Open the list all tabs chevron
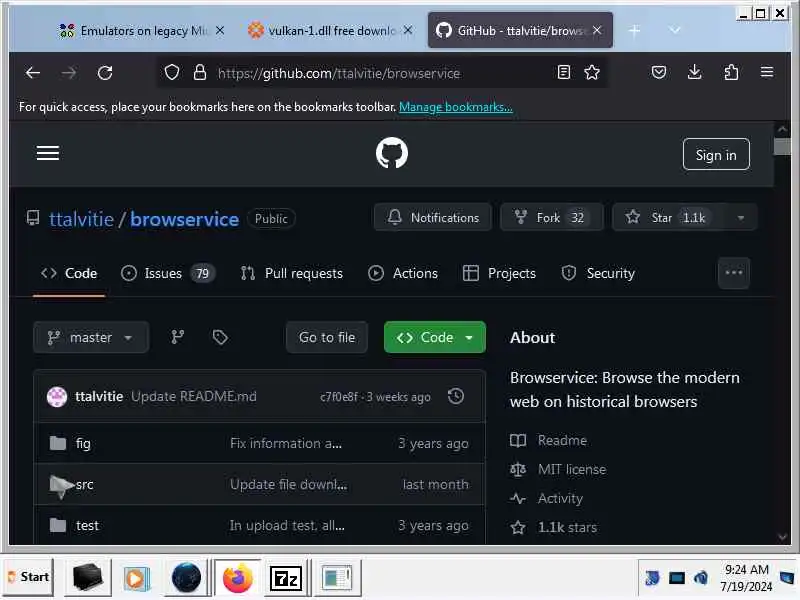 tap(674, 31)
